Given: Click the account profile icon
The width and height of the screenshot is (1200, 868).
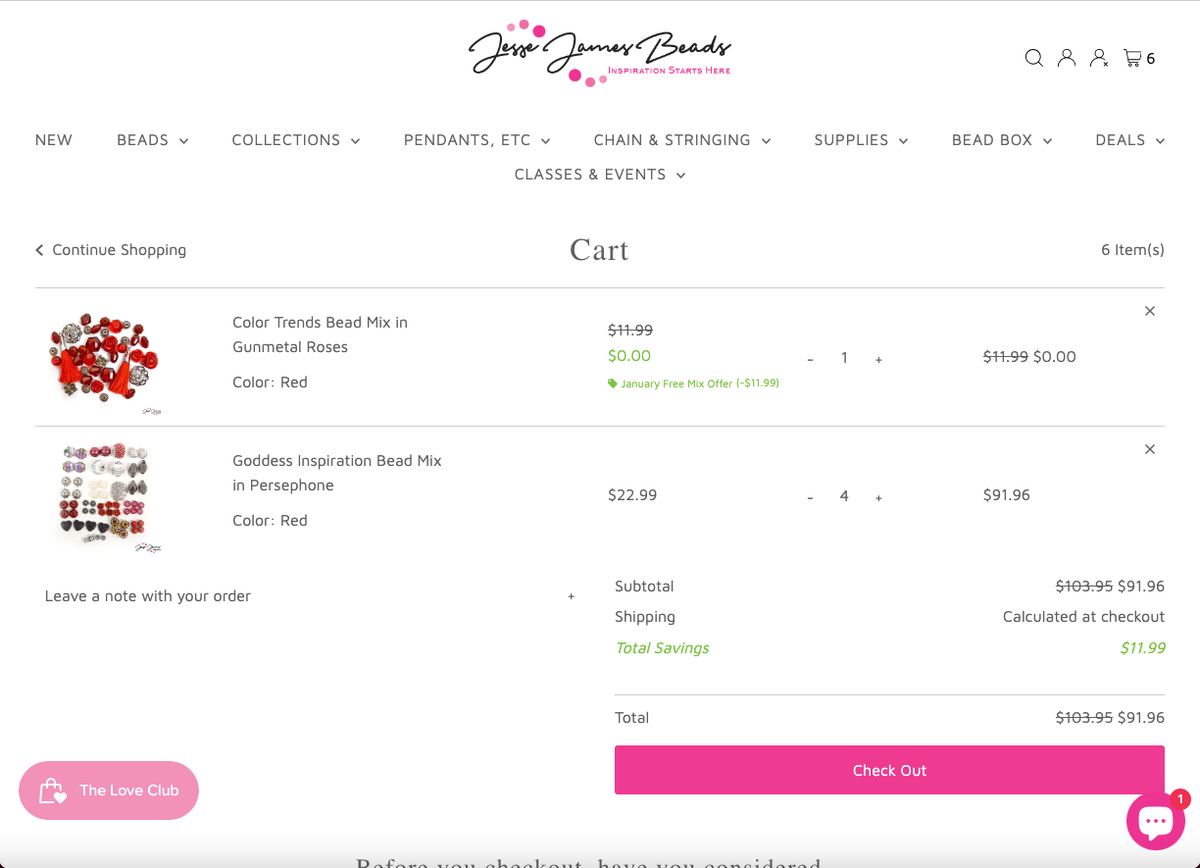Looking at the screenshot, I should 1066,58.
